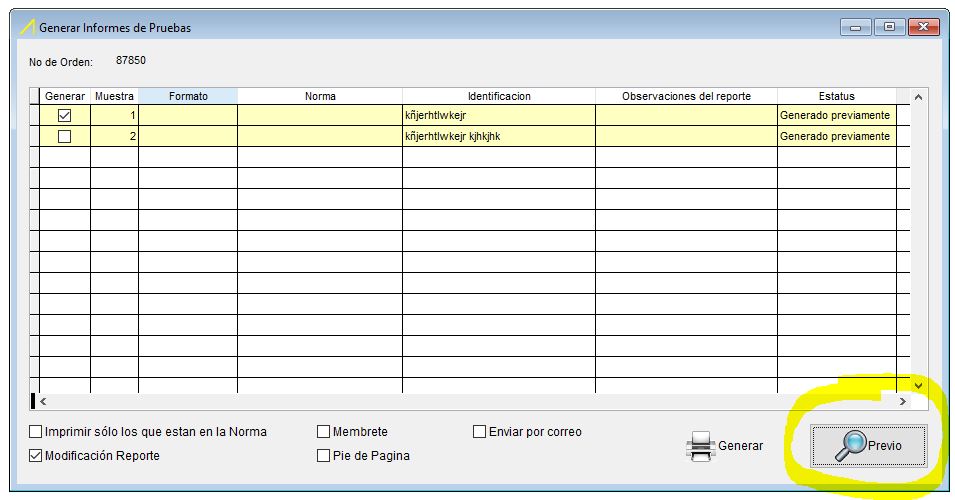955x500 pixels.
Task: Close the Generar Informes de Pruebas window
Action: [x=923, y=27]
